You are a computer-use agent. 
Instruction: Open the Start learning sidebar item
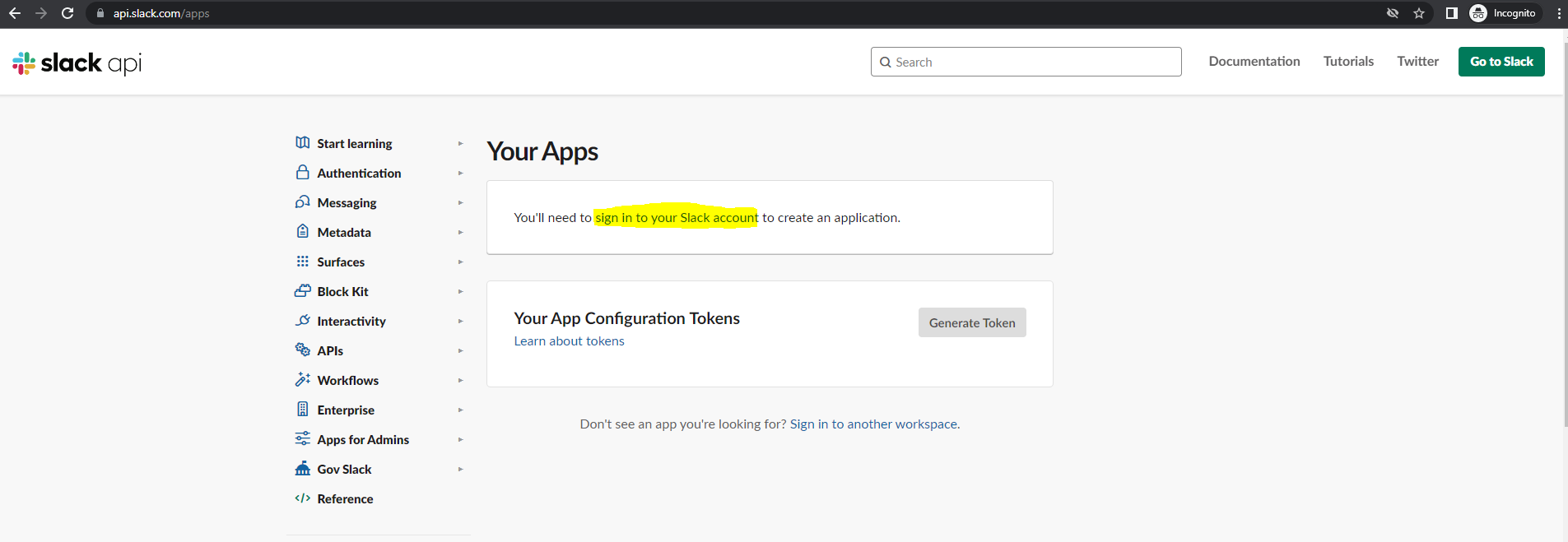[x=355, y=143]
